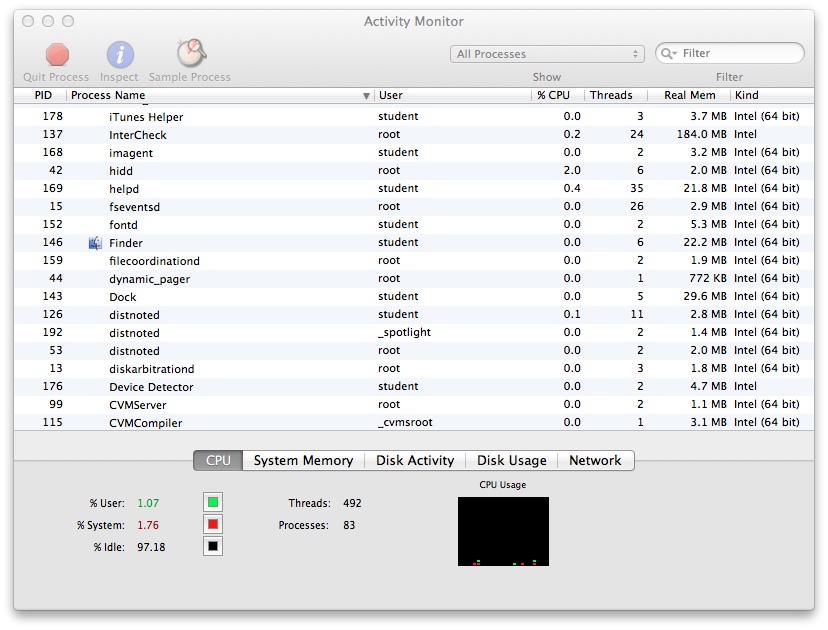
Task: Click the CPU Usage graph
Action: (x=503, y=531)
